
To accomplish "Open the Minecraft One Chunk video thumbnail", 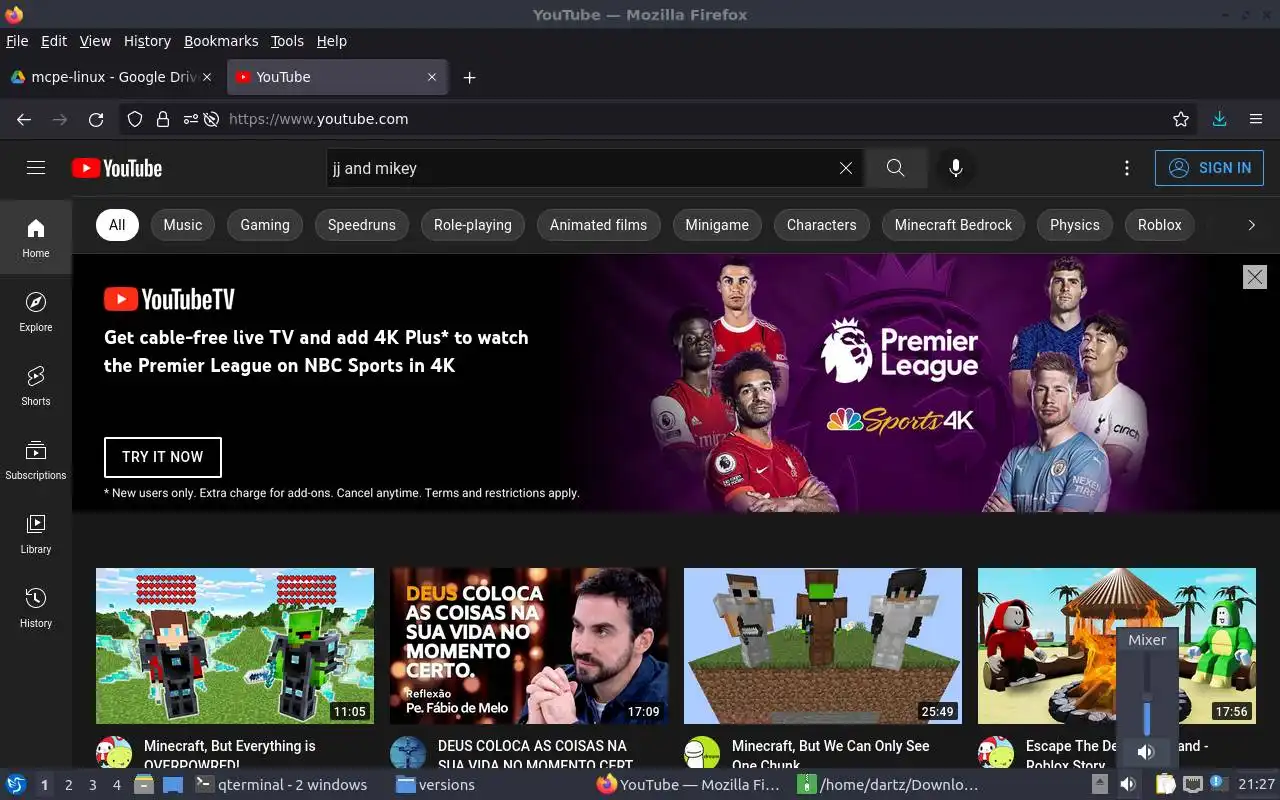I will click(823, 646).
